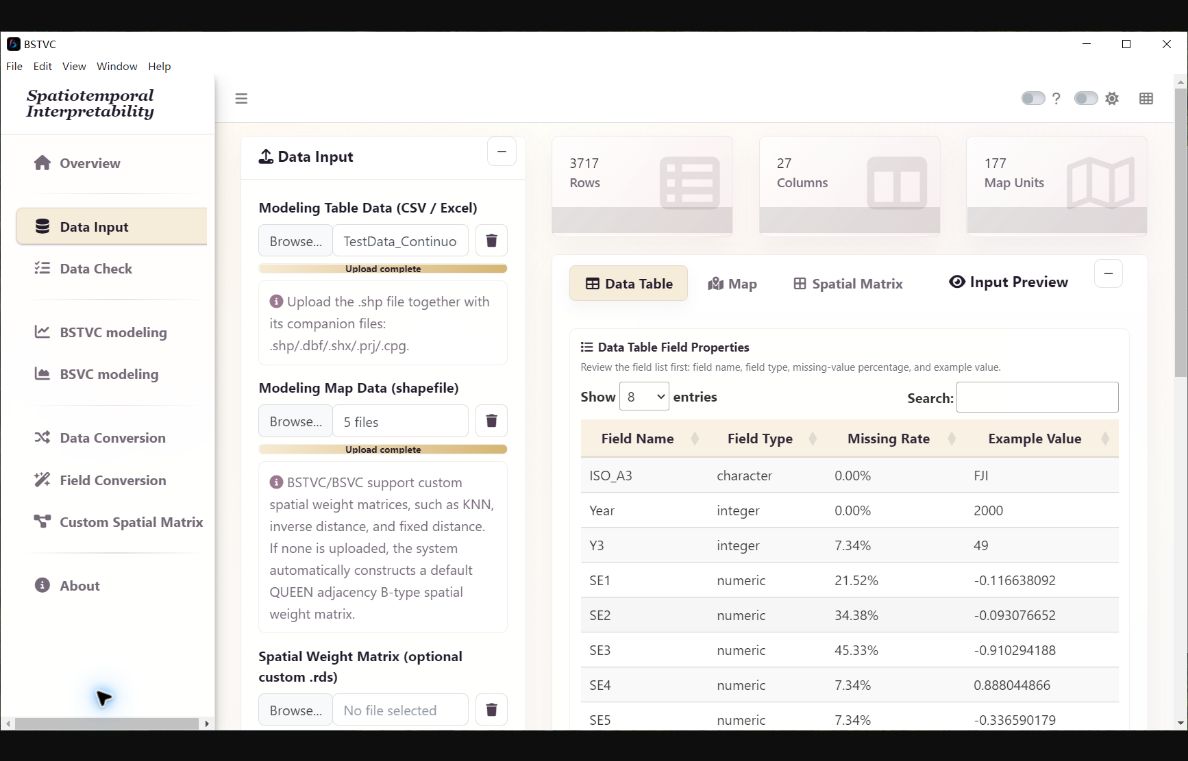
Task: Open the Show entries dropdown
Action: click(644, 396)
